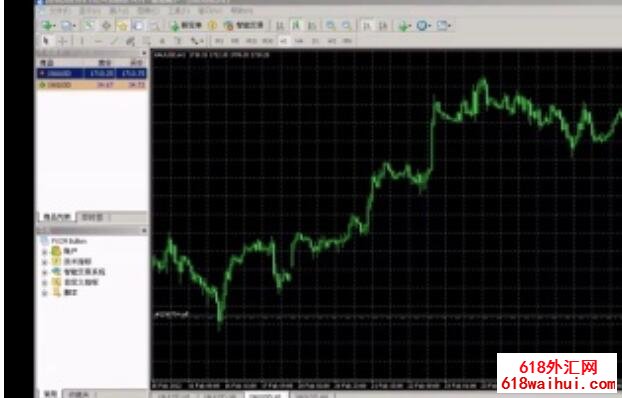
Task: Click the New Order button
Action: (186, 26)
